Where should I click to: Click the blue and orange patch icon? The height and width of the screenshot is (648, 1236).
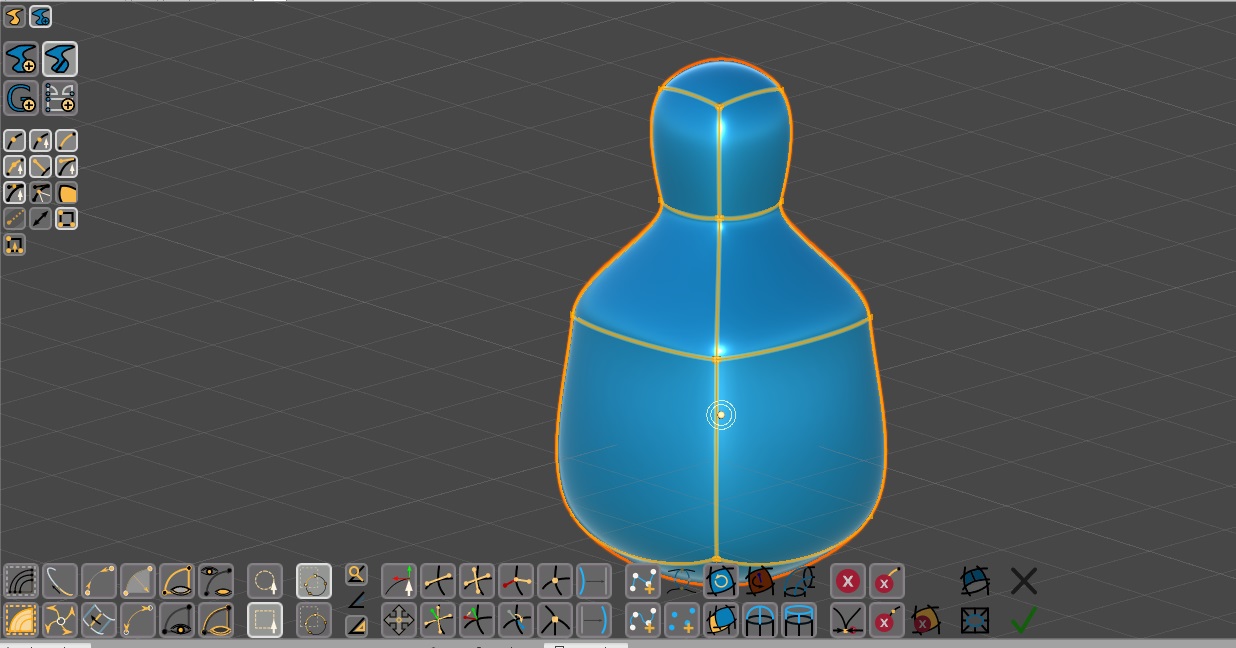click(x=721, y=621)
